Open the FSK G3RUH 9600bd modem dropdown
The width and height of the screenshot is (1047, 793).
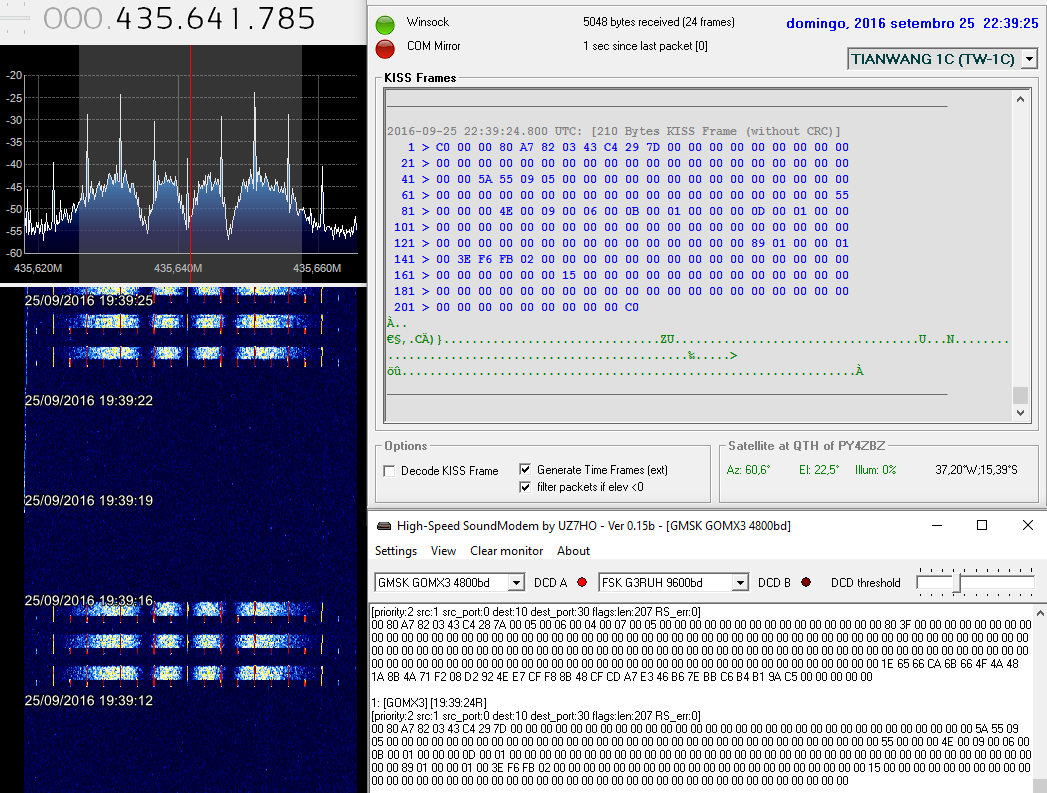coord(740,583)
